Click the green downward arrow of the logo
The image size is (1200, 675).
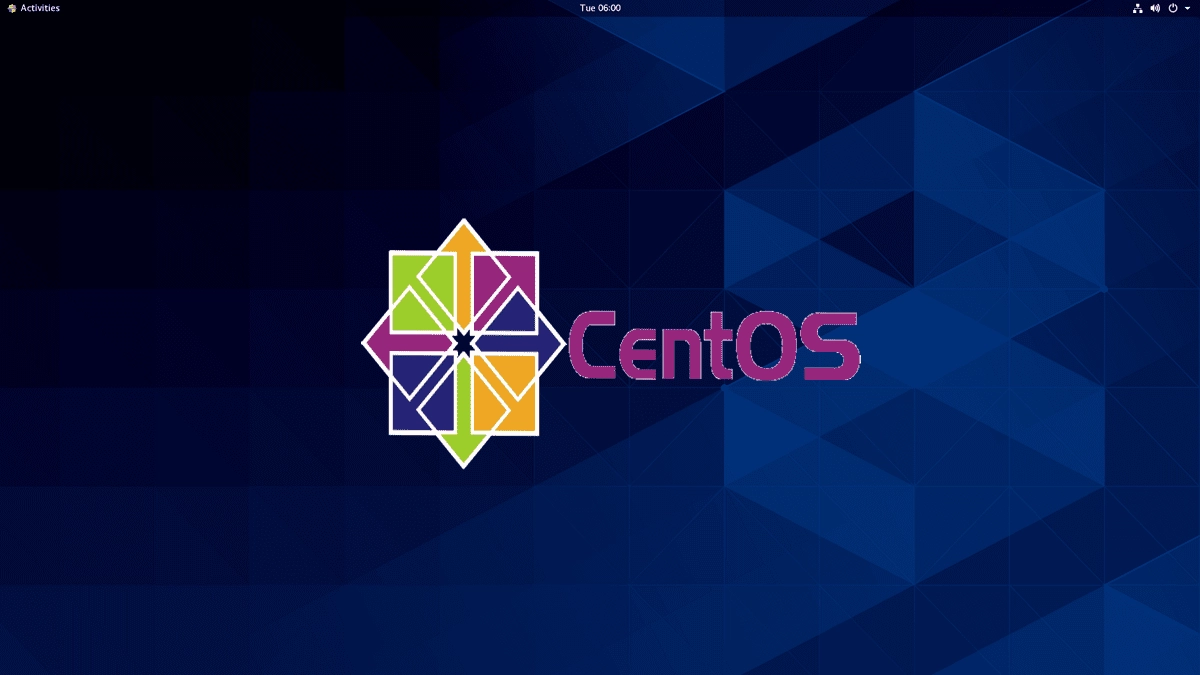pos(463,440)
